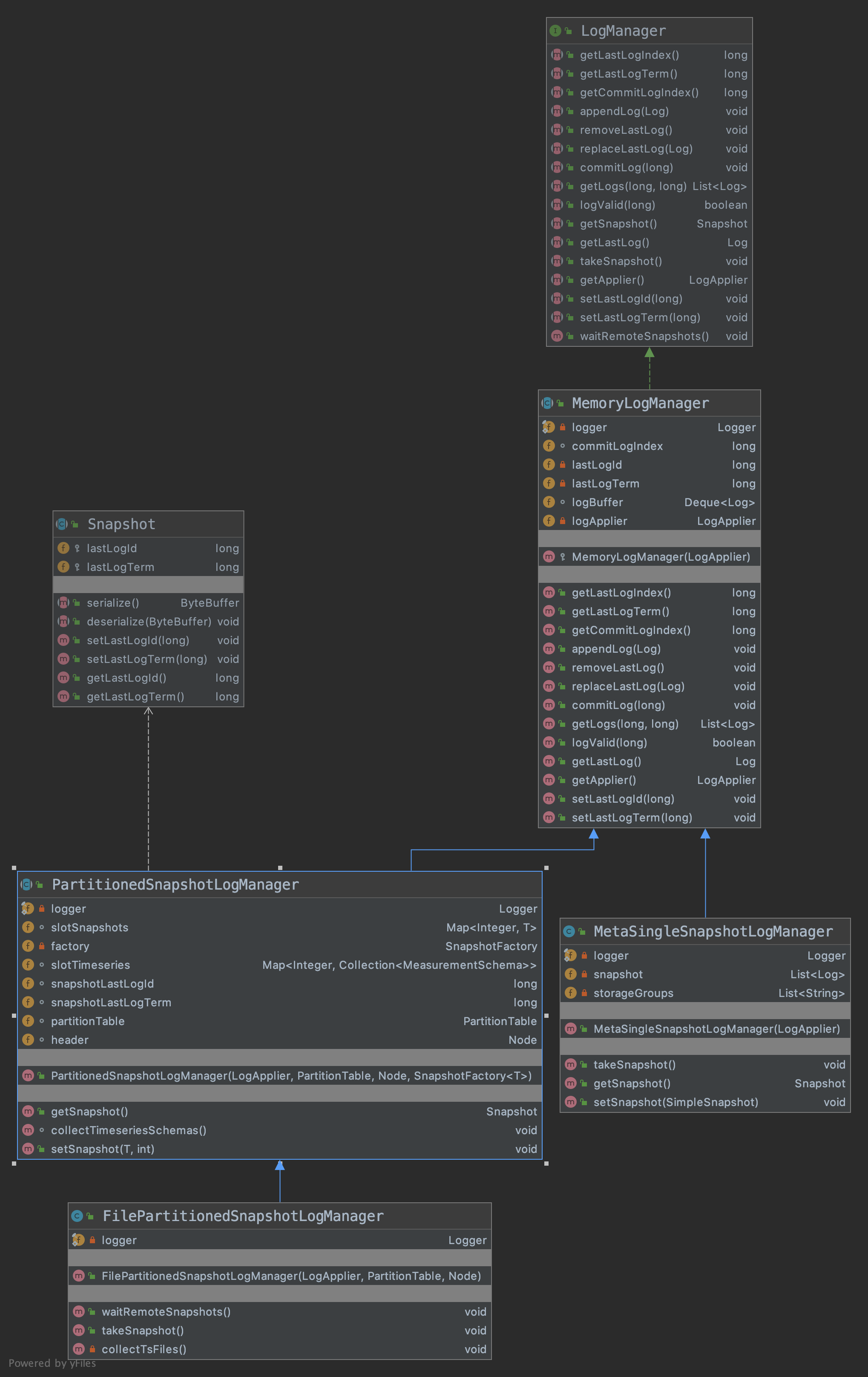The image size is (868, 1377).
Task: Click method icon beside takeSnapshot() in FilePartitionedSnapshotLogManager
Action: point(79,1330)
